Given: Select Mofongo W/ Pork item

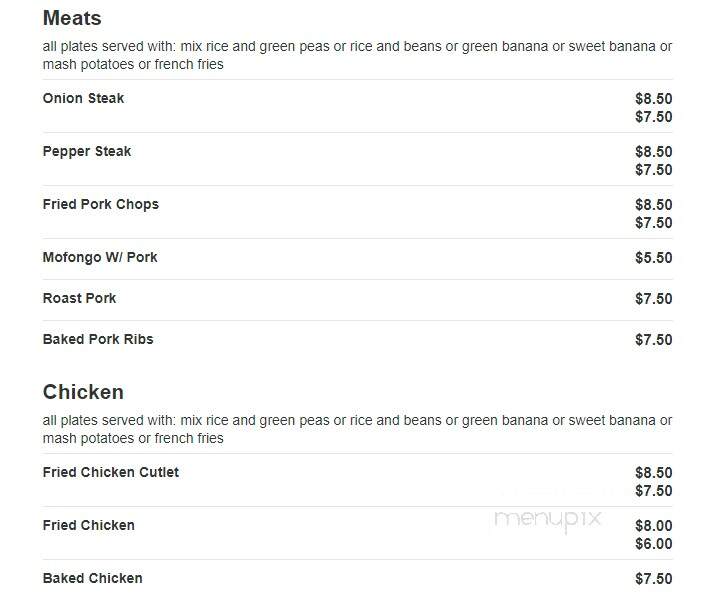Looking at the screenshot, I should pos(100,257).
